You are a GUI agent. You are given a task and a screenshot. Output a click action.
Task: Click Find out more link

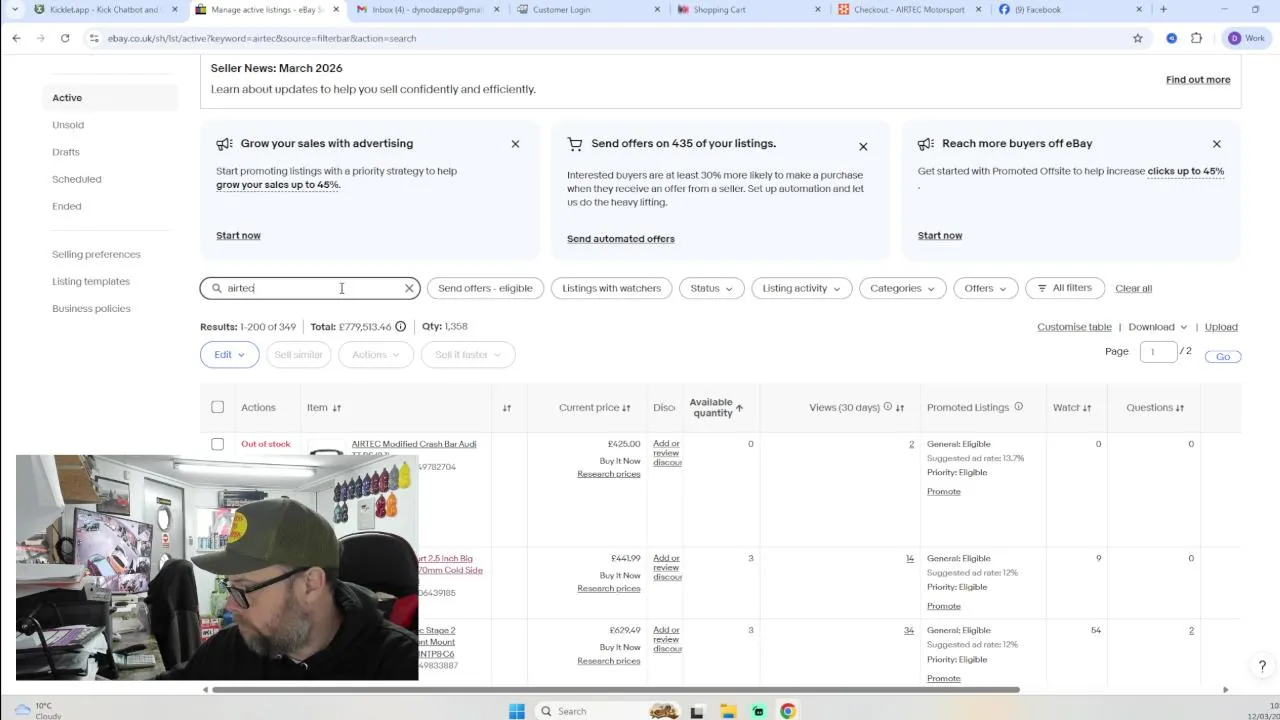(1198, 80)
